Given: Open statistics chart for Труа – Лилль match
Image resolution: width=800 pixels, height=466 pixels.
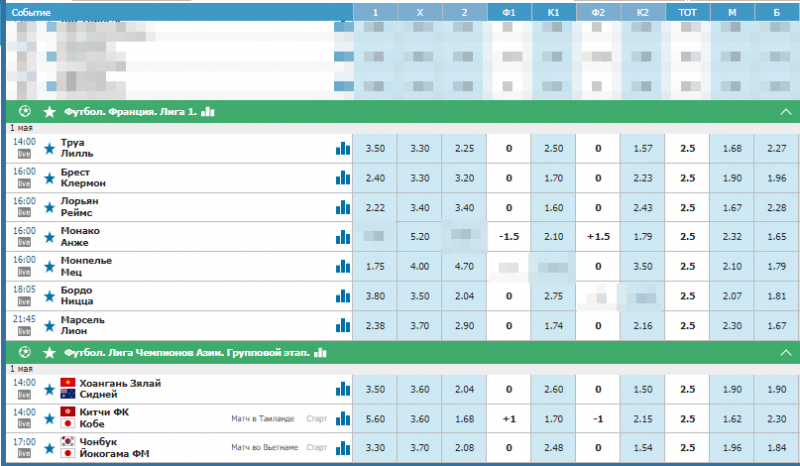Looking at the screenshot, I should click(343, 149).
